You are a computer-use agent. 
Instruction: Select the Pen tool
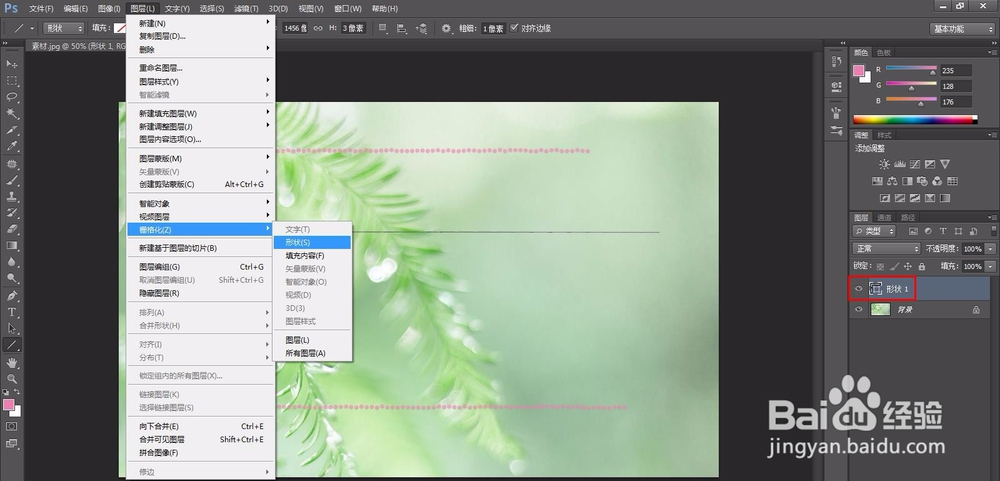click(x=11, y=296)
